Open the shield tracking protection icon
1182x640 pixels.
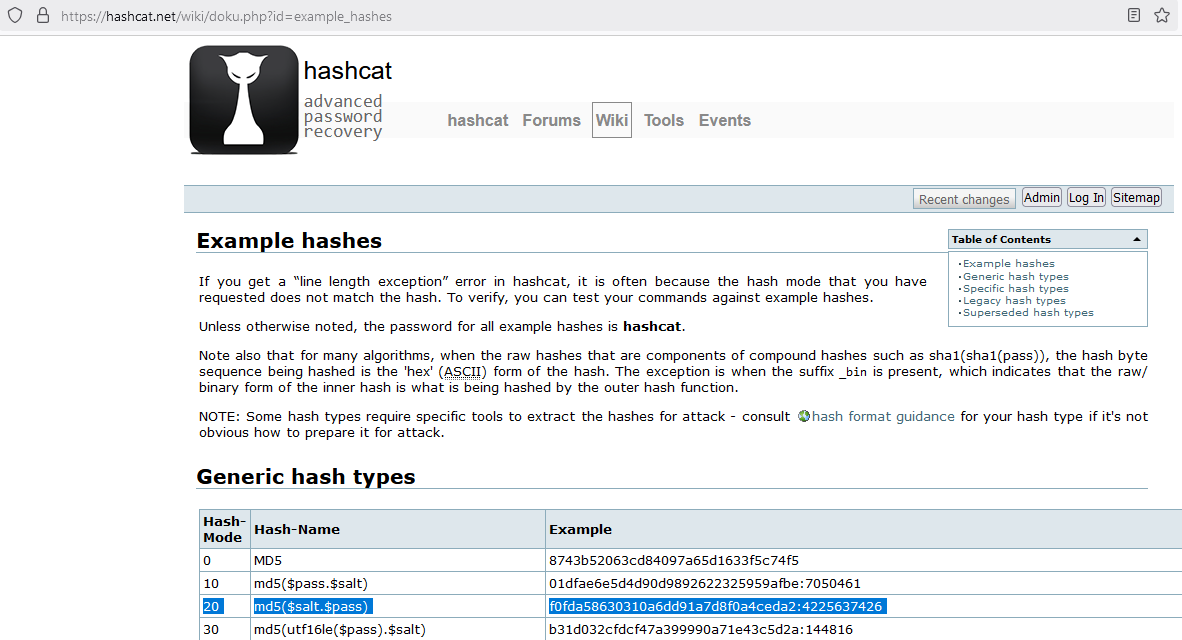pyautogui.click(x=15, y=16)
